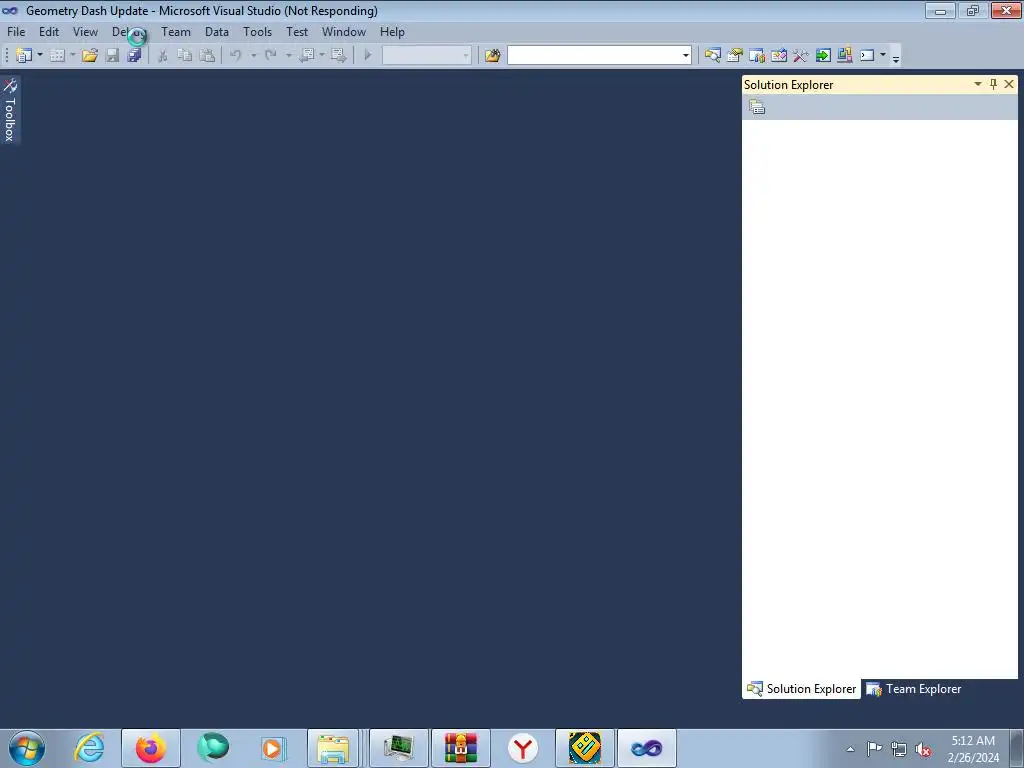The width and height of the screenshot is (1024, 768).
Task: Open the Window menu
Action: coord(344,32)
